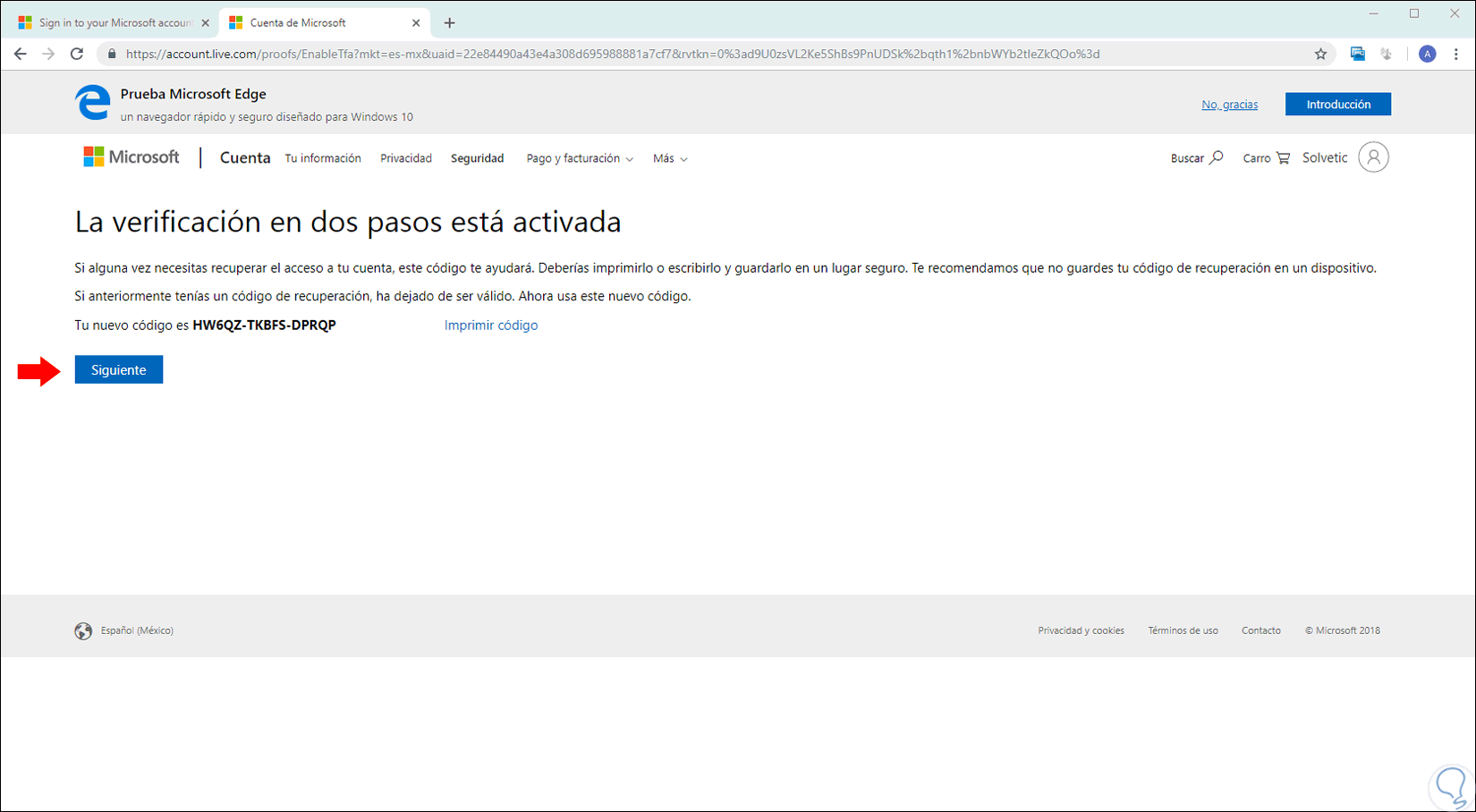Click the Microsoft Edge logo in the banner
The height and width of the screenshot is (812, 1476).
pos(93,103)
